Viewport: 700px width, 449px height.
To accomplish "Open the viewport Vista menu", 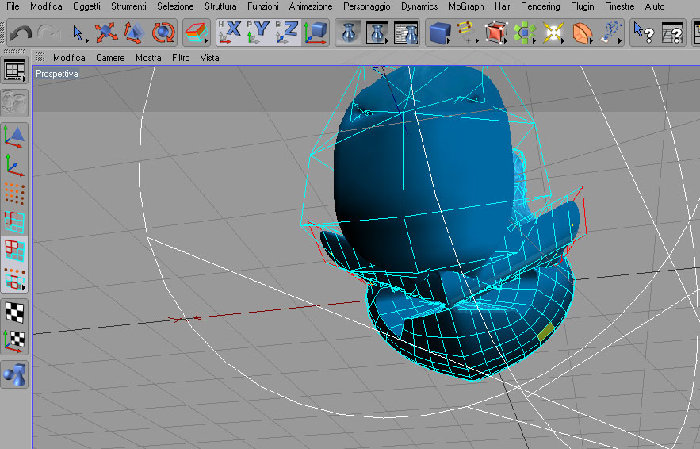I will point(210,58).
